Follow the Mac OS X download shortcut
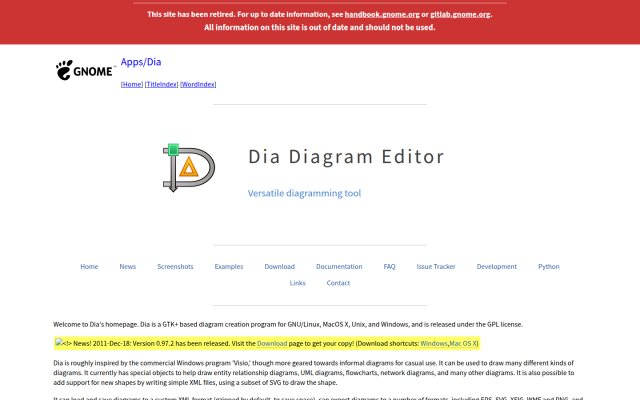 click(463, 344)
